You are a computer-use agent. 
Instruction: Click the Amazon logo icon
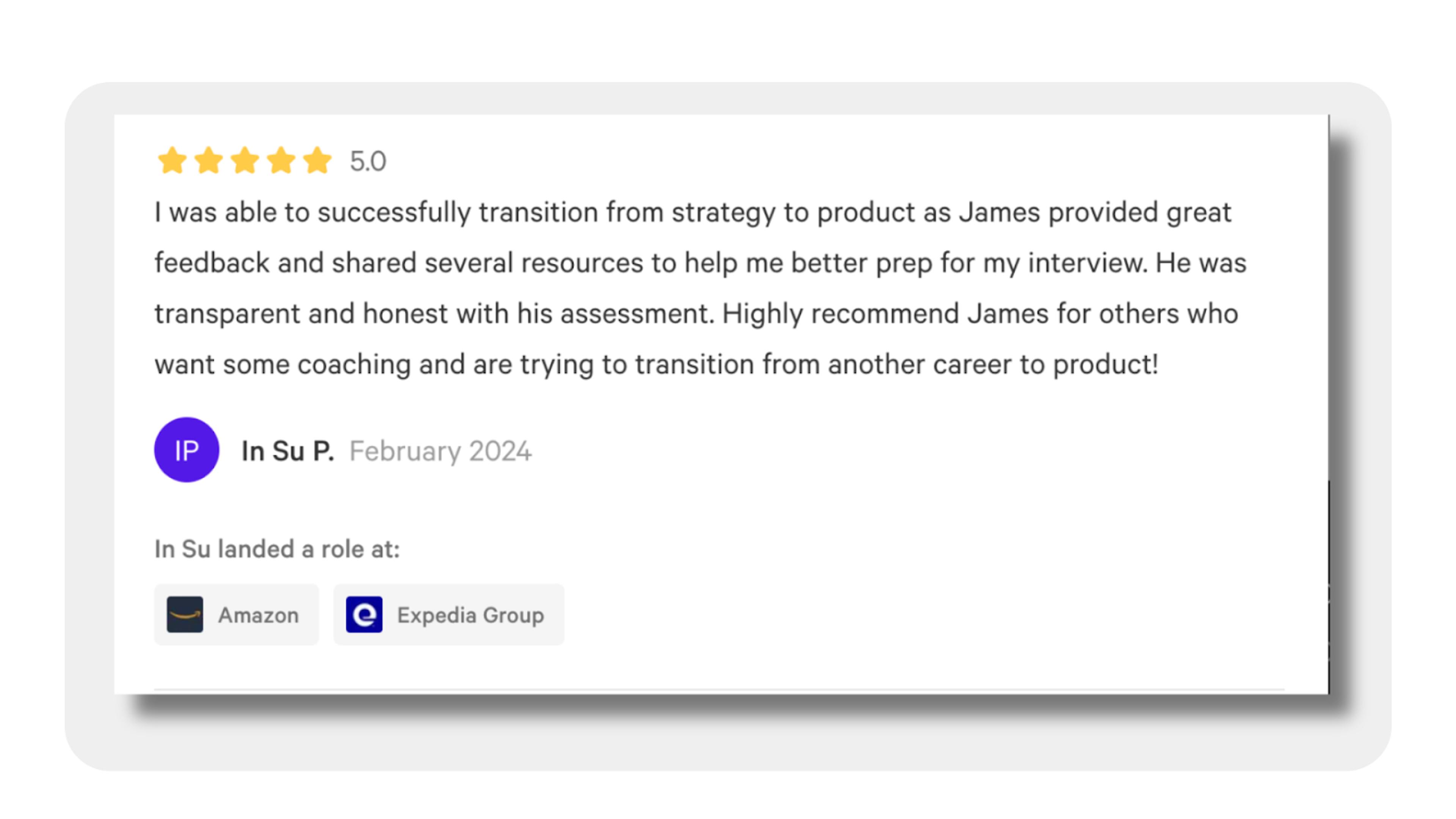pyautogui.click(x=185, y=614)
